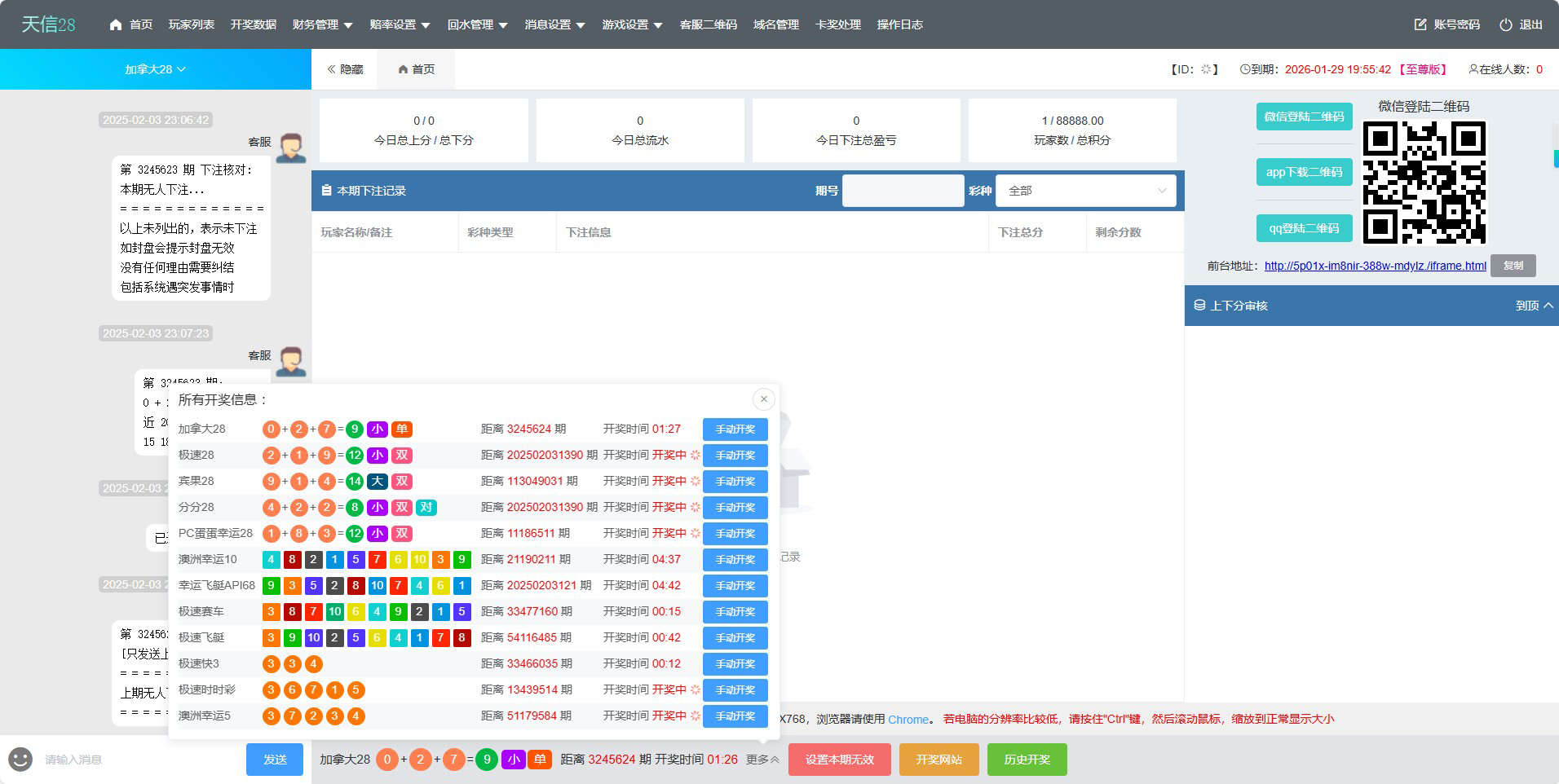Click 手动开奖 for 澳洲幸运5
Screen dimensions: 1559x784
pos(735,716)
